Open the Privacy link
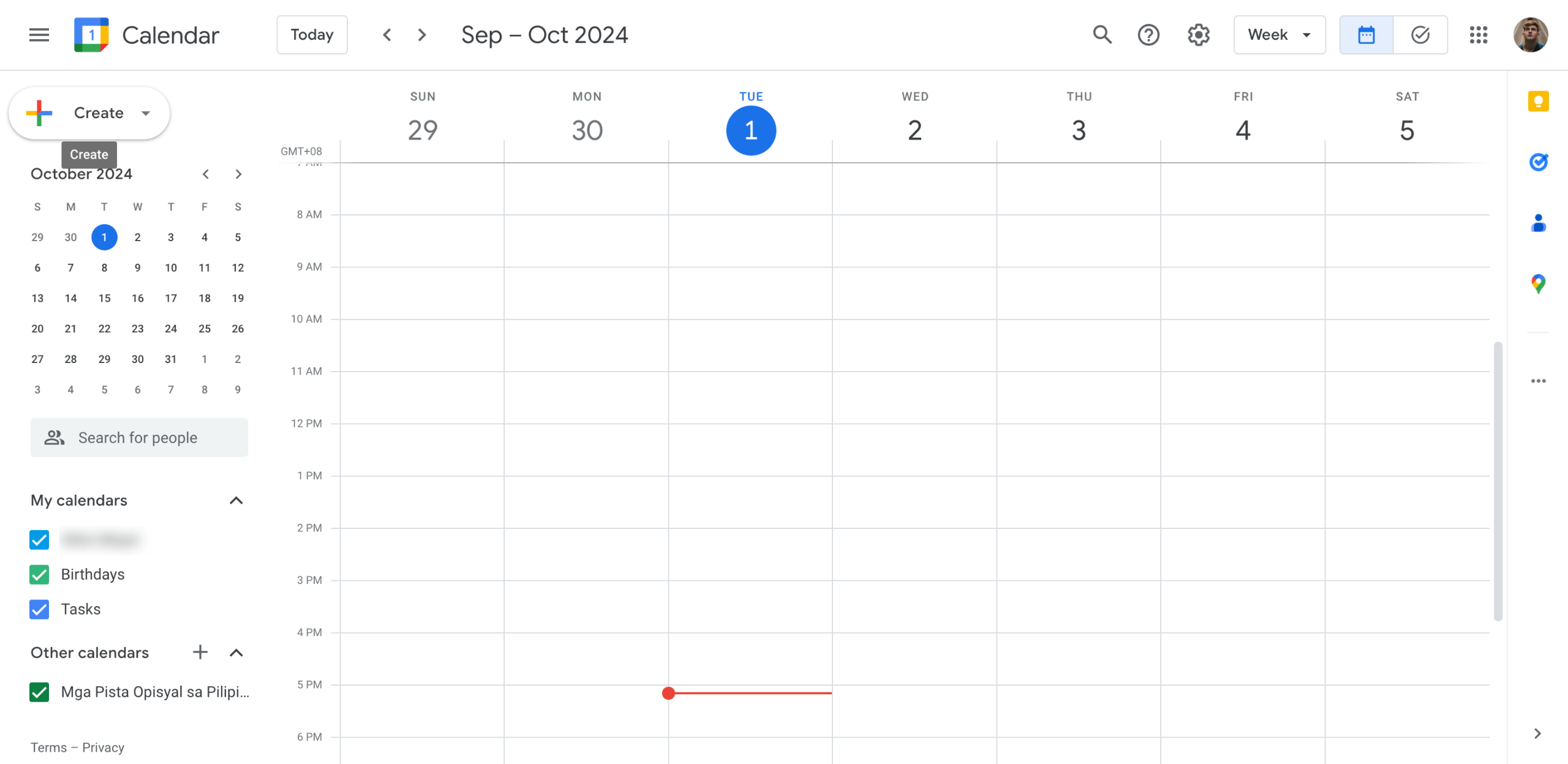Viewport: 1568px width, 764px height. [x=103, y=747]
